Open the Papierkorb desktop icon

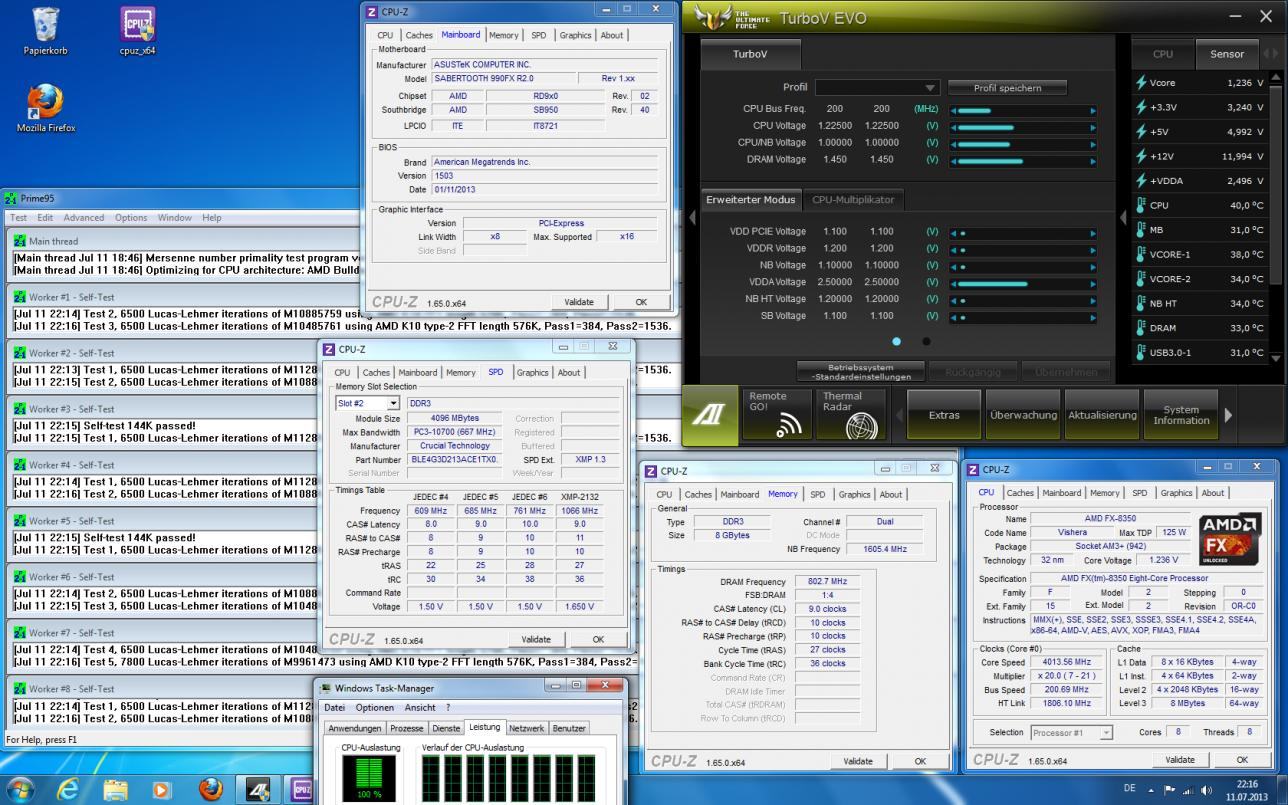click(45, 30)
